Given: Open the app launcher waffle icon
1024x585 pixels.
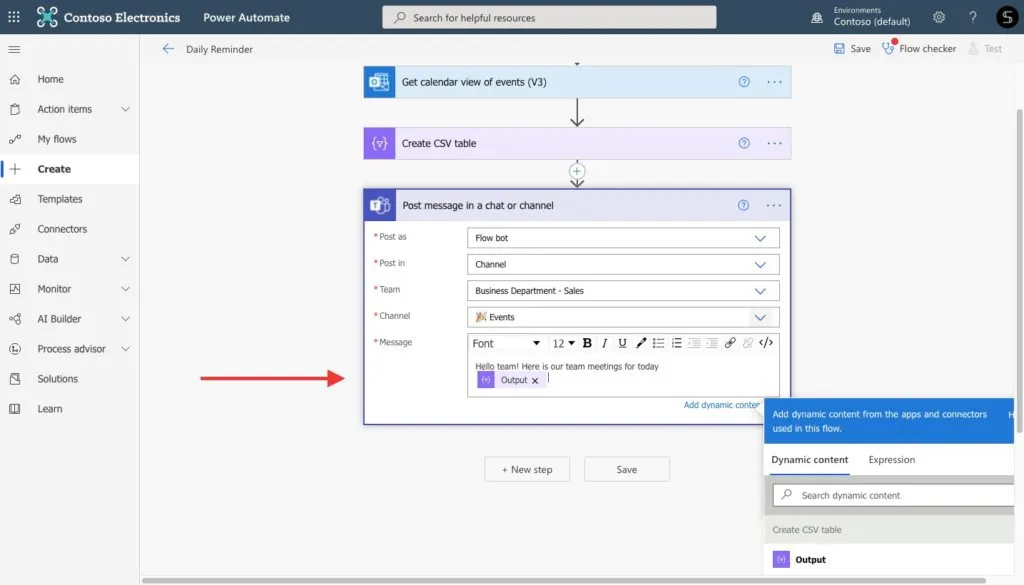Looking at the screenshot, I should [14, 17].
